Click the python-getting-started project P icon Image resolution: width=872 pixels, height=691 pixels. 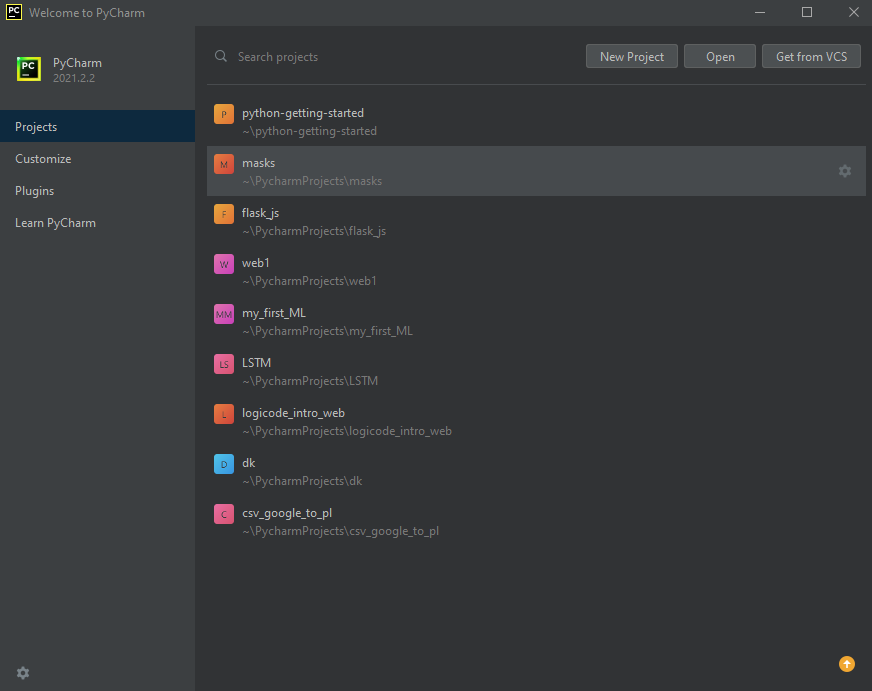[224, 114]
